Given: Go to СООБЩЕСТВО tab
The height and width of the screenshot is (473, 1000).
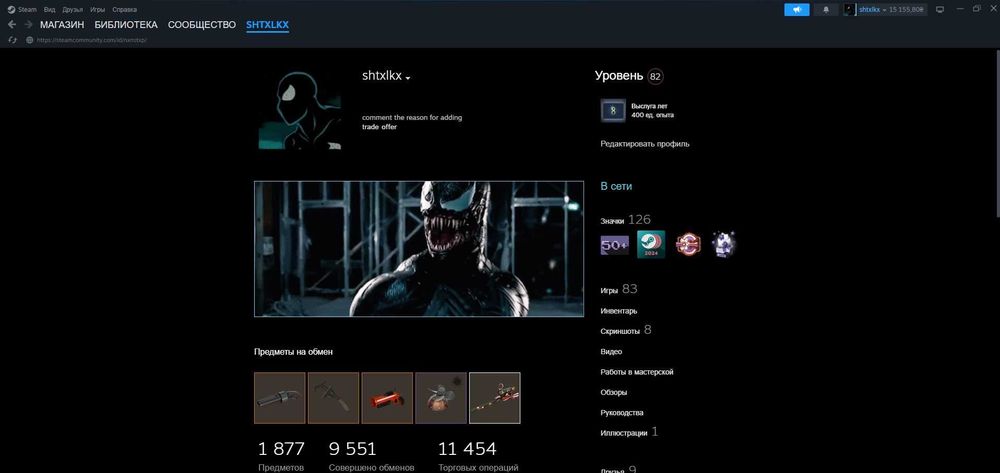Looking at the screenshot, I should (x=202, y=25).
